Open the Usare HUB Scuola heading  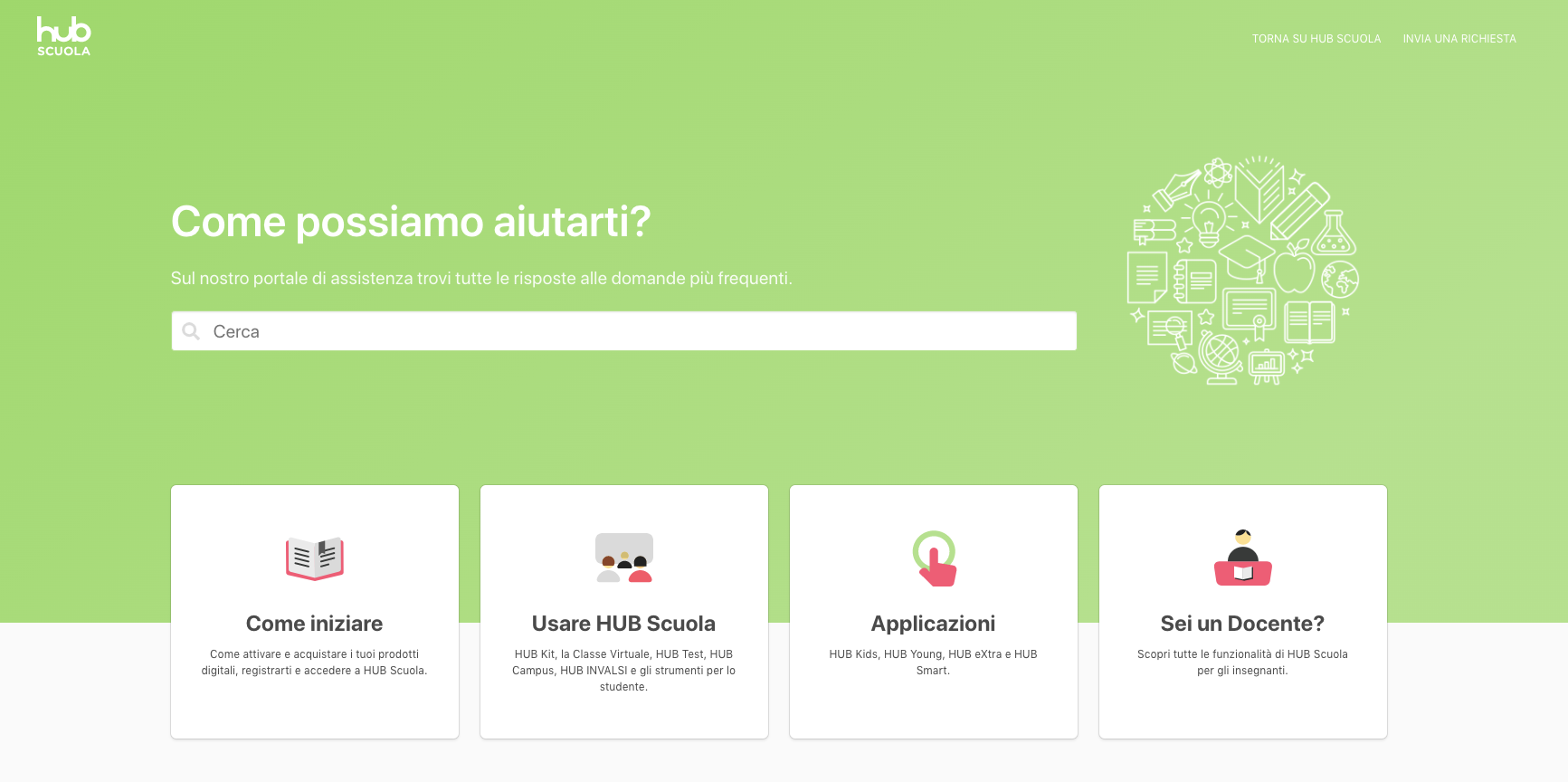point(623,624)
